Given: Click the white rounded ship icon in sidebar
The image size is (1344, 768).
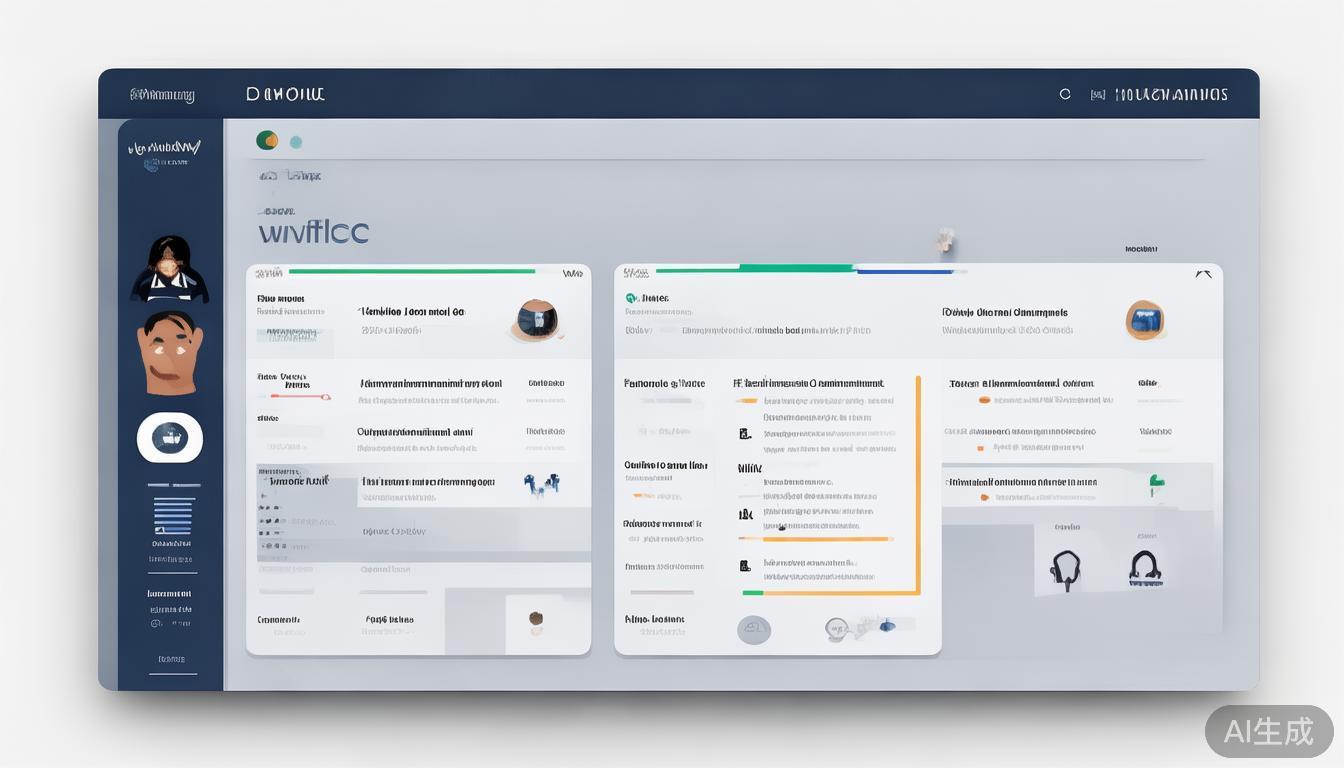Looking at the screenshot, I should pos(170,437).
